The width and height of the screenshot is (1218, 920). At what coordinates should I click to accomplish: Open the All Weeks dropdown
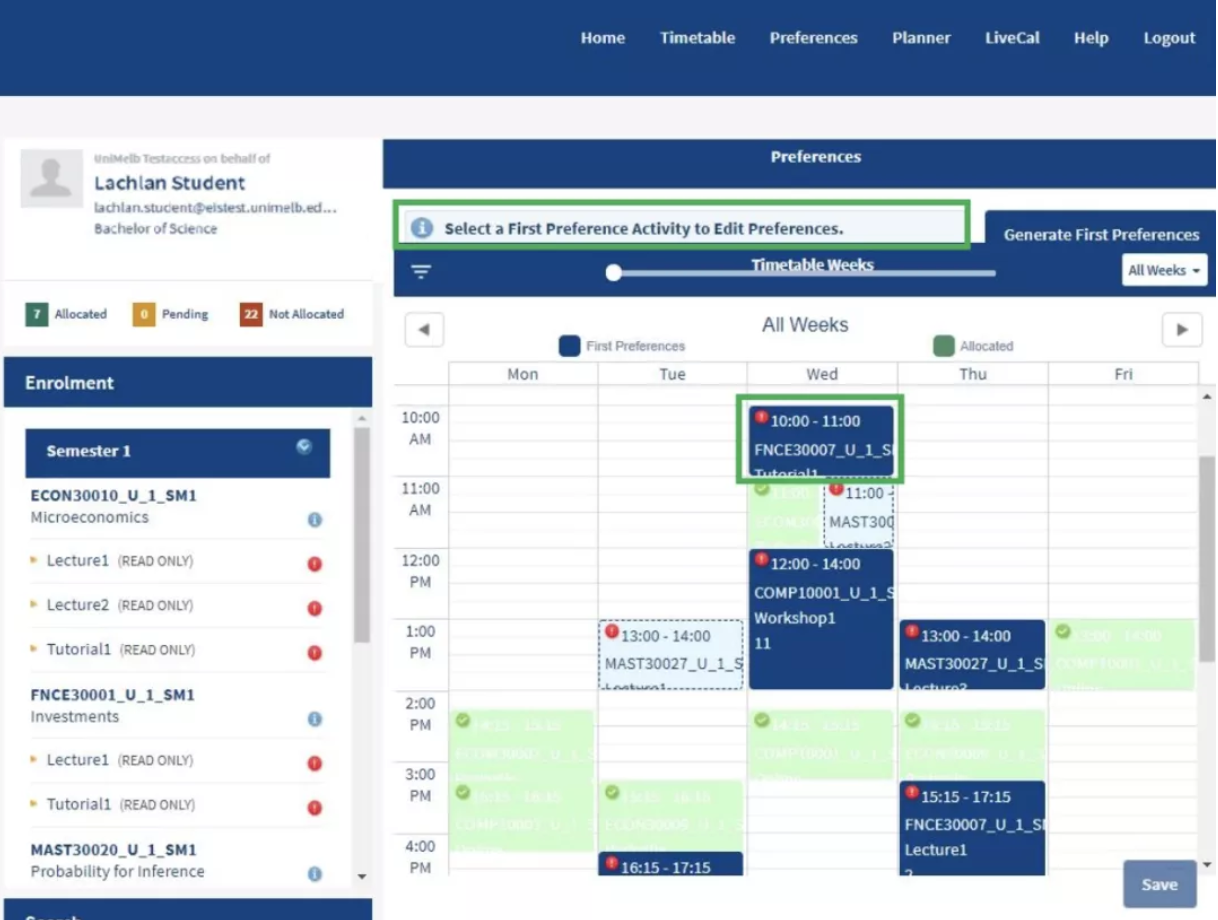(x=1163, y=270)
